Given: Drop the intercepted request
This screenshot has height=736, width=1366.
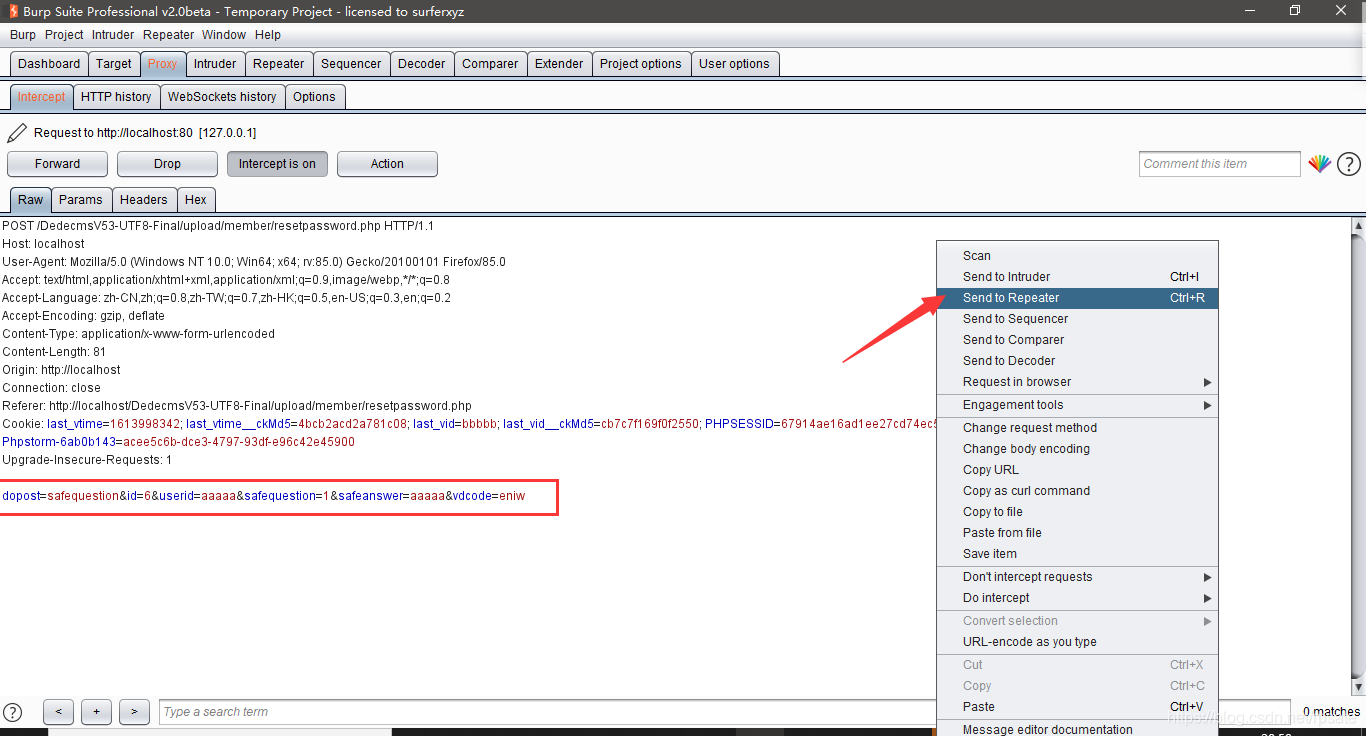Looking at the screenshot, I should click(167, 164).
